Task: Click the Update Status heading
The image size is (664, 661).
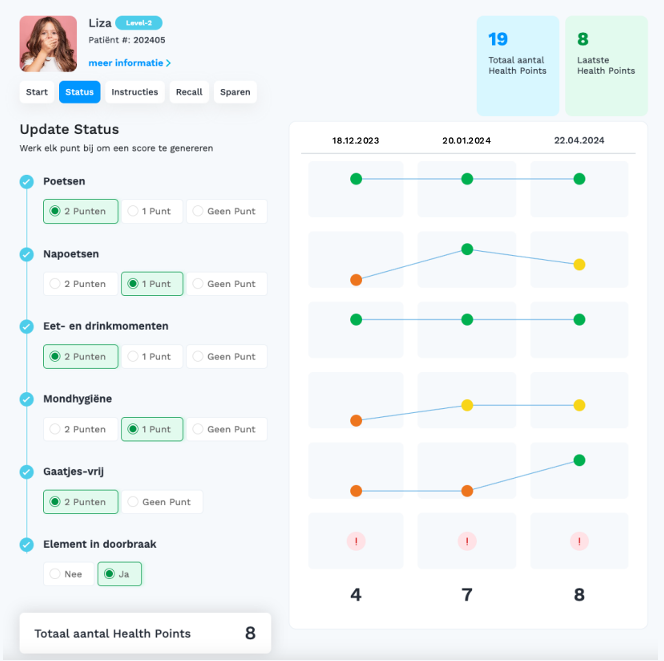Action: [69, 129]
